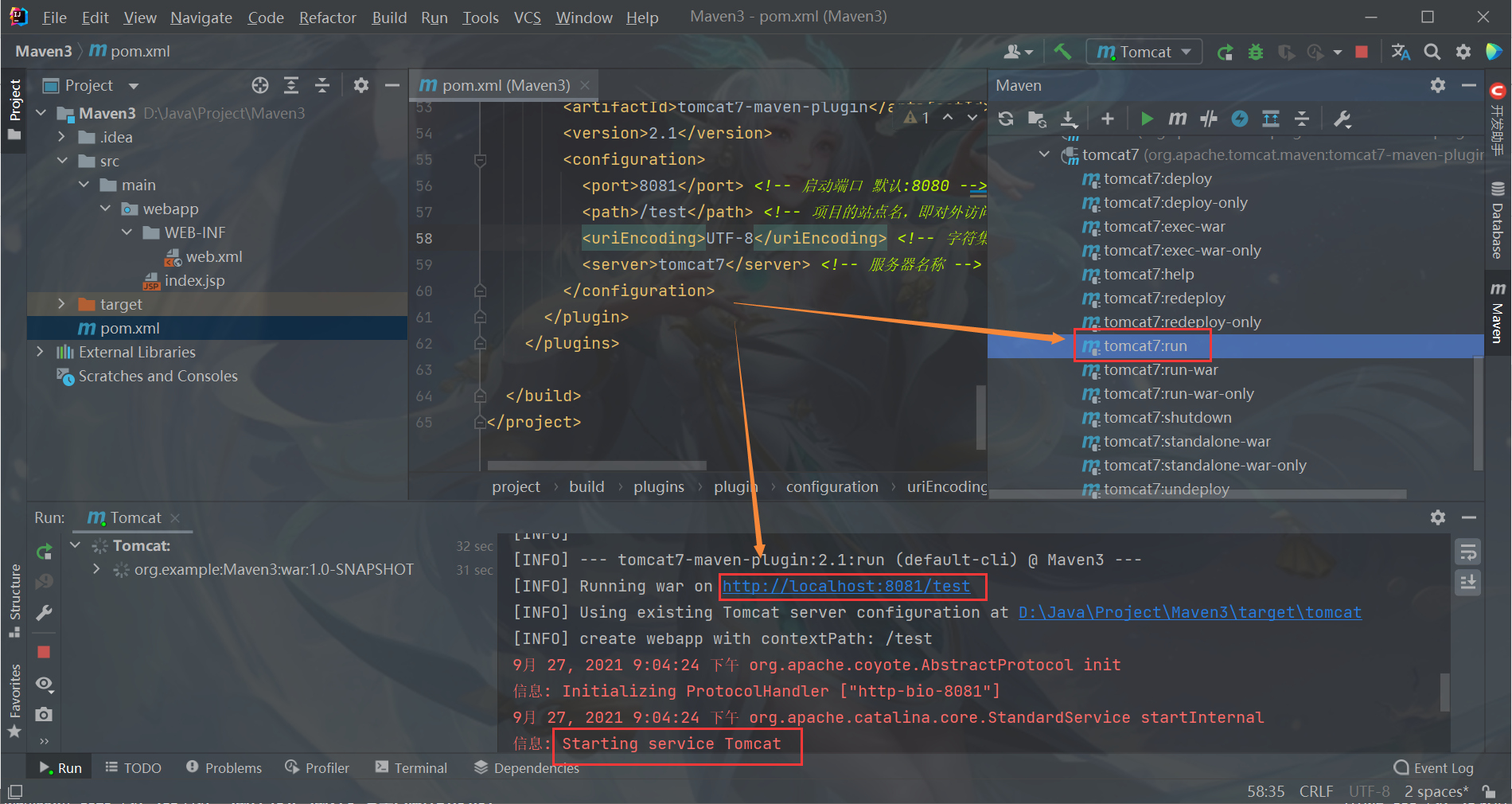Image resolution: width=1512 pixels, height=804 pixels.
Task: Open the Translate plugin icon
Action: click(x=1401, y=52)
